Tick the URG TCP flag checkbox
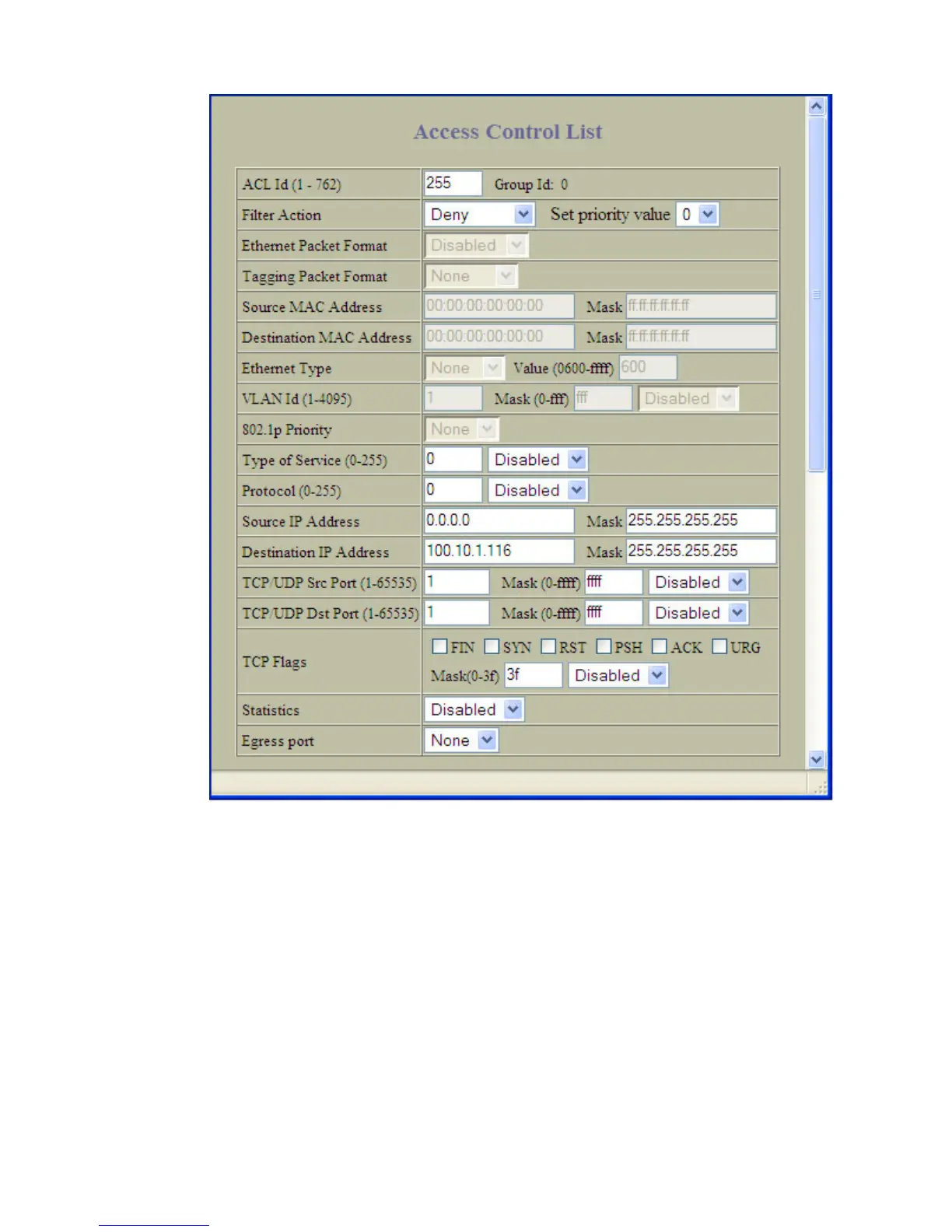 pos(719,646)
